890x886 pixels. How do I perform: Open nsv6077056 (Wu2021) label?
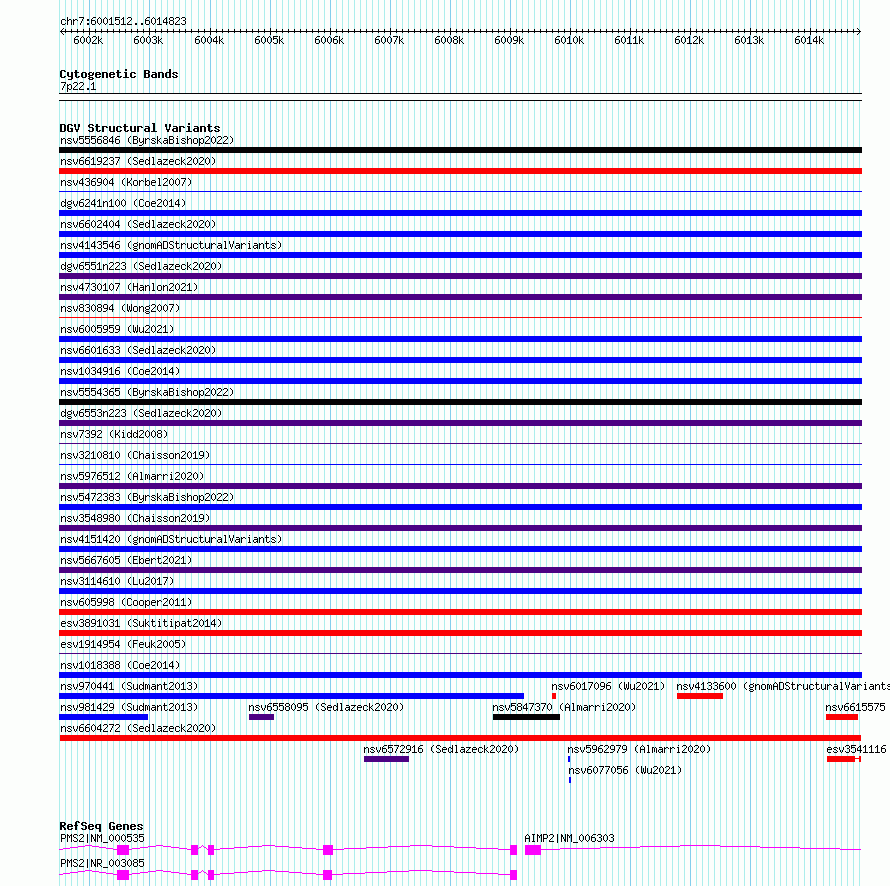coord(625,770)
